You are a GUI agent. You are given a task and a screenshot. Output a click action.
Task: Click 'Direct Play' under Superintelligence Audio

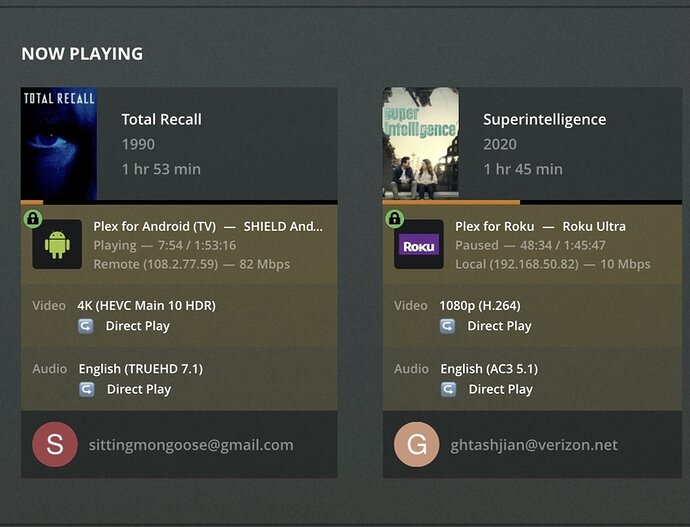click(x=500, y=389)
